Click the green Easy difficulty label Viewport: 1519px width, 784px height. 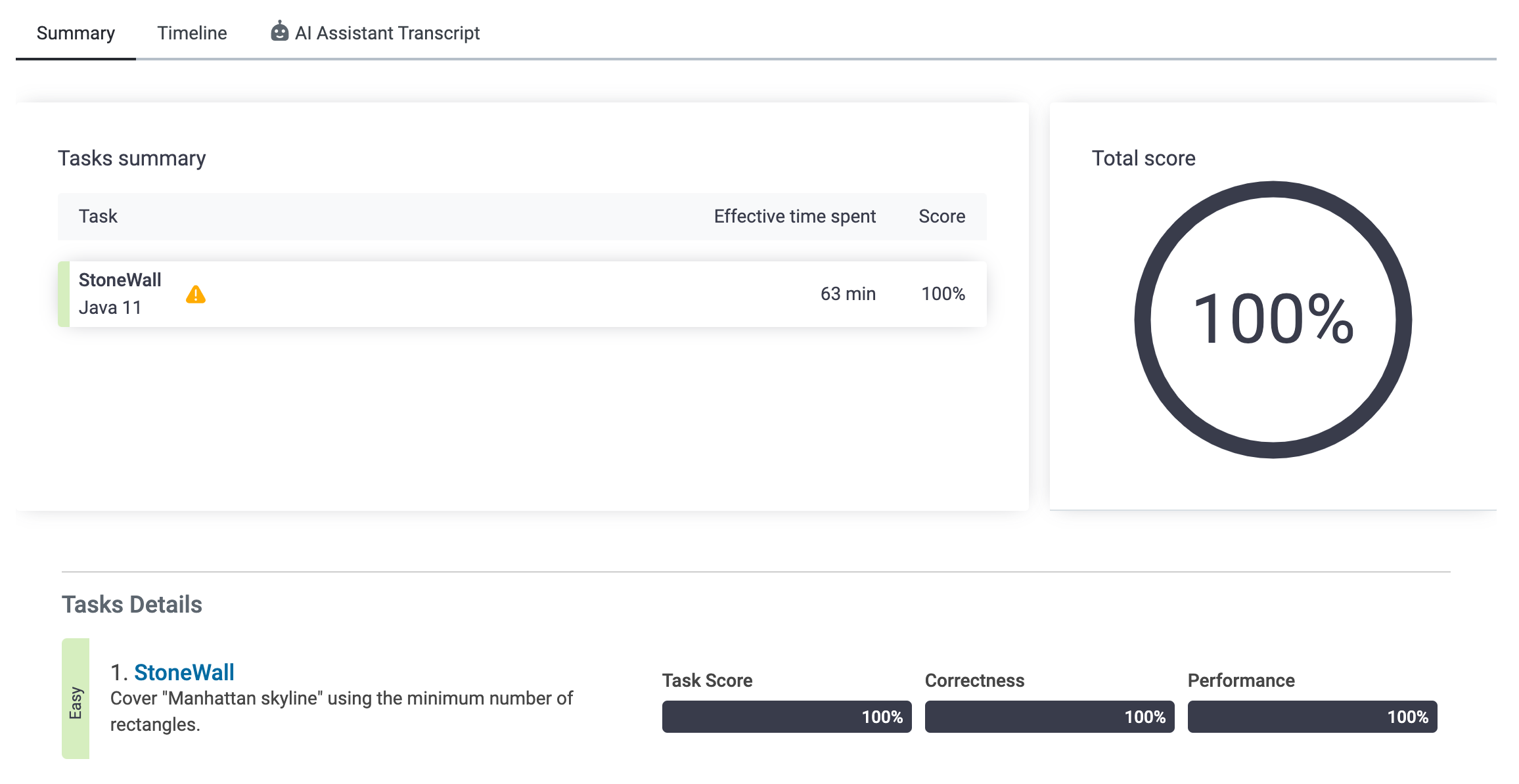pyautogui.click(x=76, y=700)
